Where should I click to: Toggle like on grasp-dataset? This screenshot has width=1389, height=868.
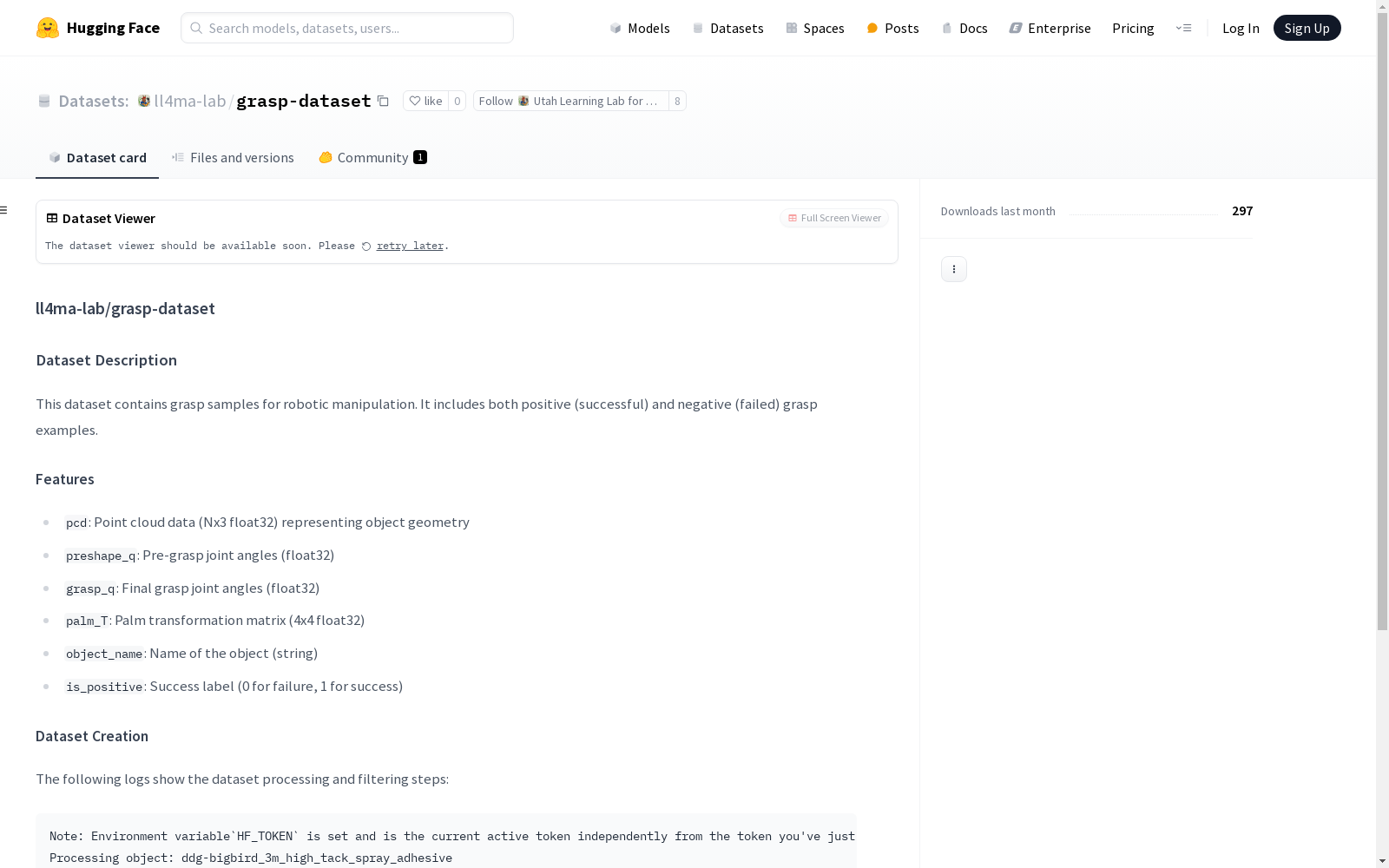click(x=425, y=101)
